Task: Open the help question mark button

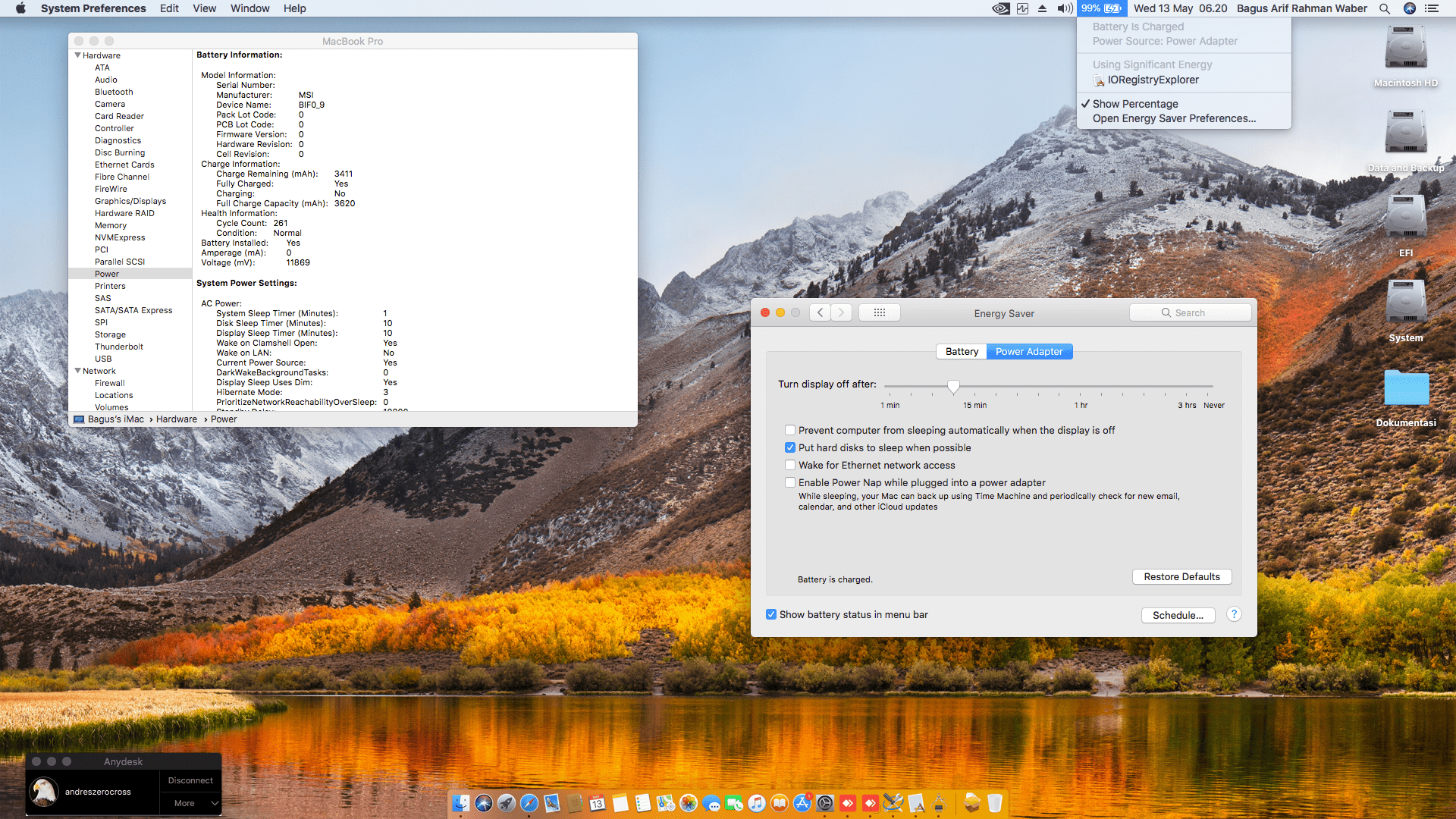Action: pos(1234,614)
